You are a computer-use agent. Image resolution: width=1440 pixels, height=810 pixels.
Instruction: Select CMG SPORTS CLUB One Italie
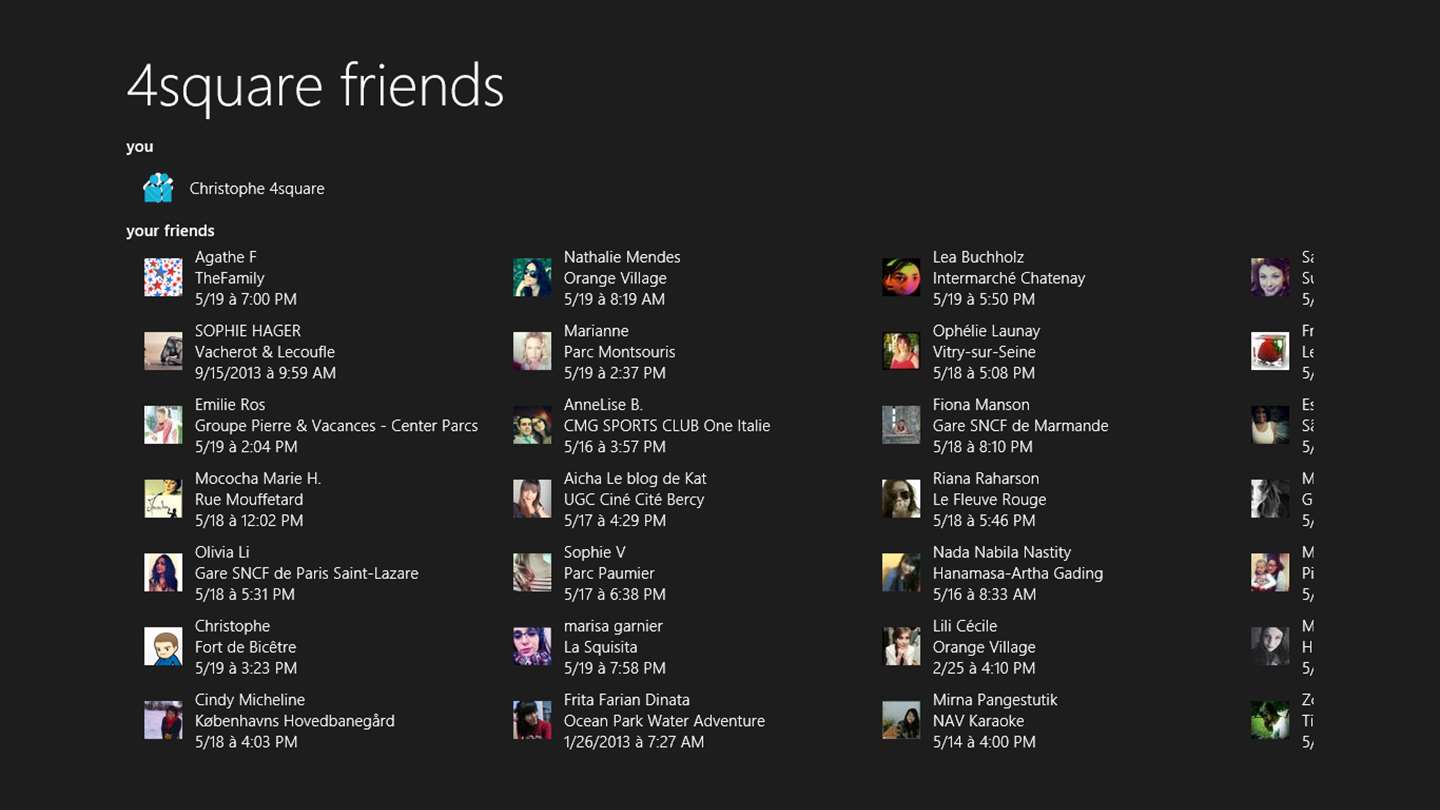pos(667,426)
